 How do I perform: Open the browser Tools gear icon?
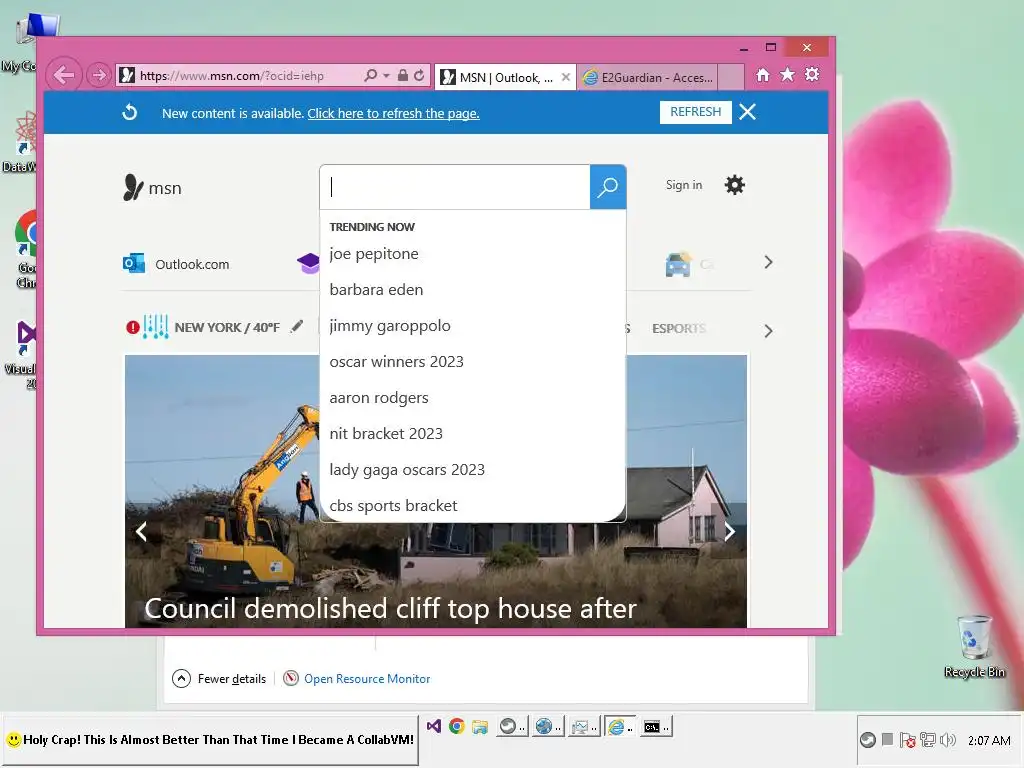pos(812,74)
